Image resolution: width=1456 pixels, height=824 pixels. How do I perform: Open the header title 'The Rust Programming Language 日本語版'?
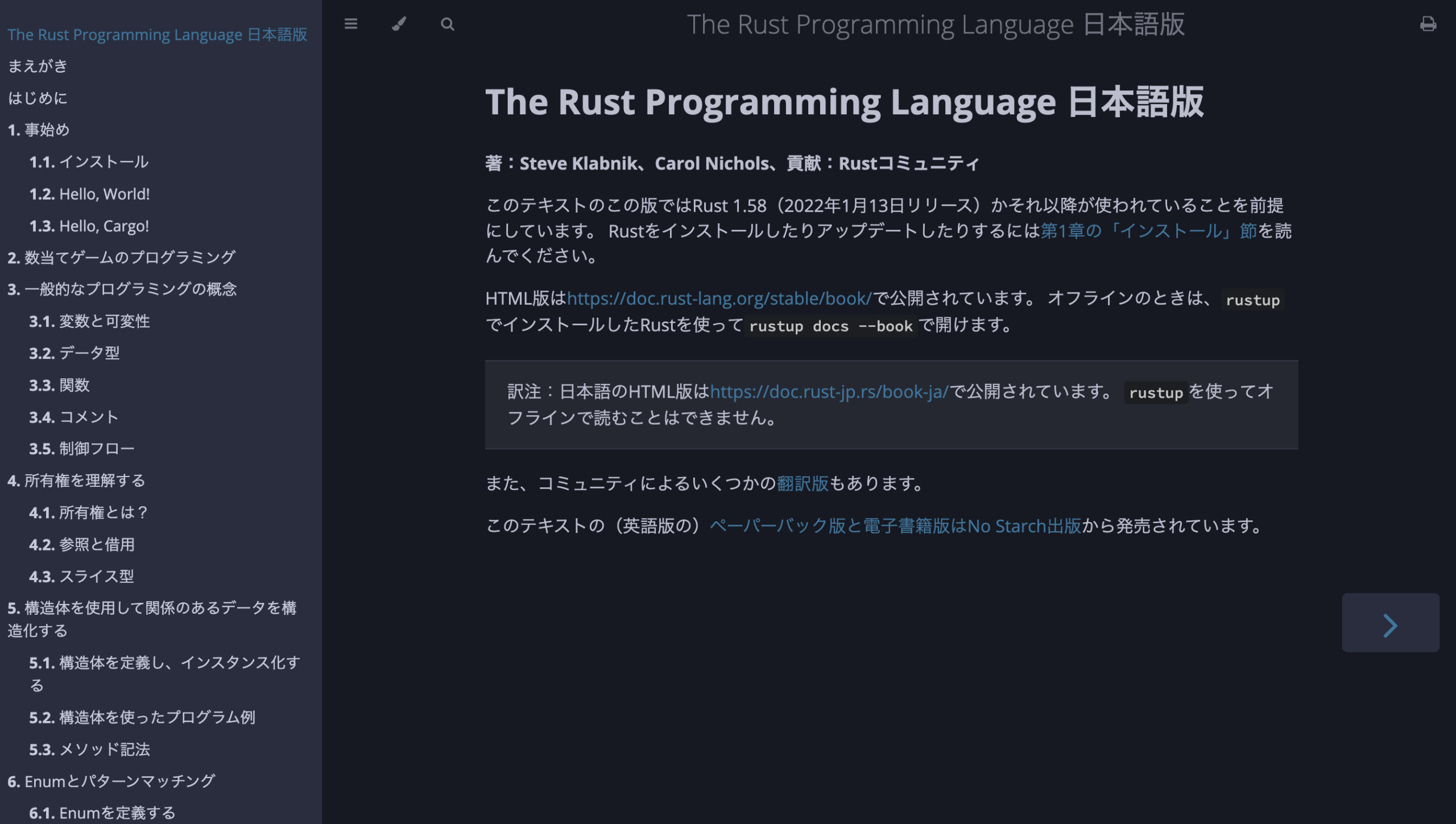click(x=936, y=24)
